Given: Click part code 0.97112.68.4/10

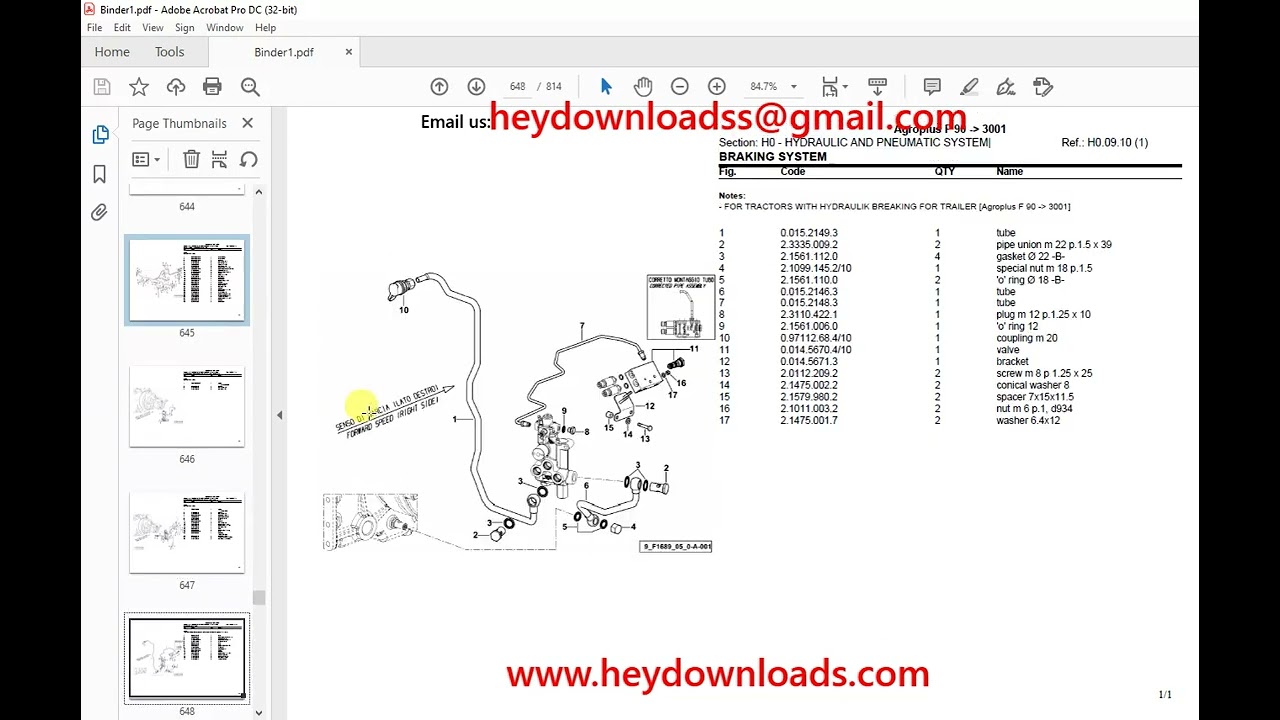Looking at the screenshot, I should pyautogui.click(x=816, y=338).
